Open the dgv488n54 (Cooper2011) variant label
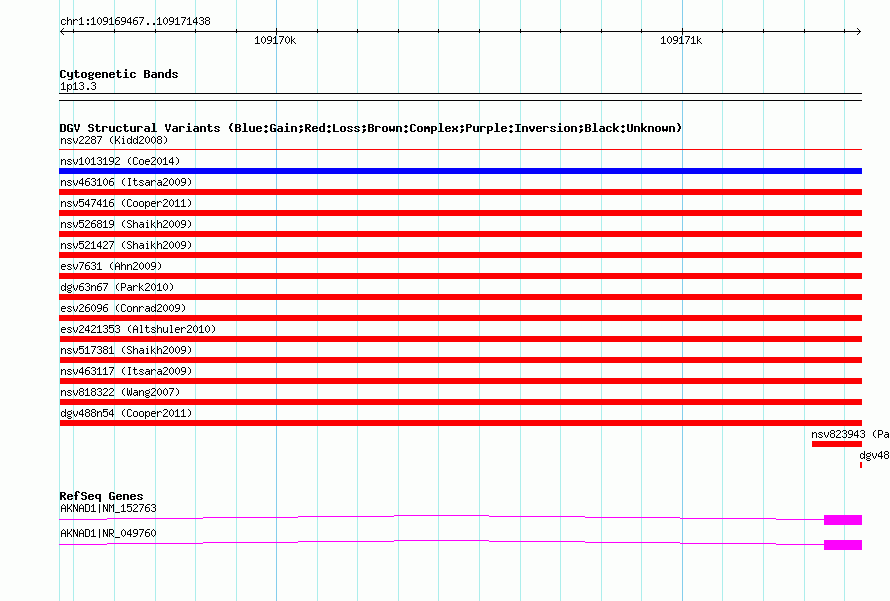The width and height of the screenshot is (890, 601). [126, 413]
